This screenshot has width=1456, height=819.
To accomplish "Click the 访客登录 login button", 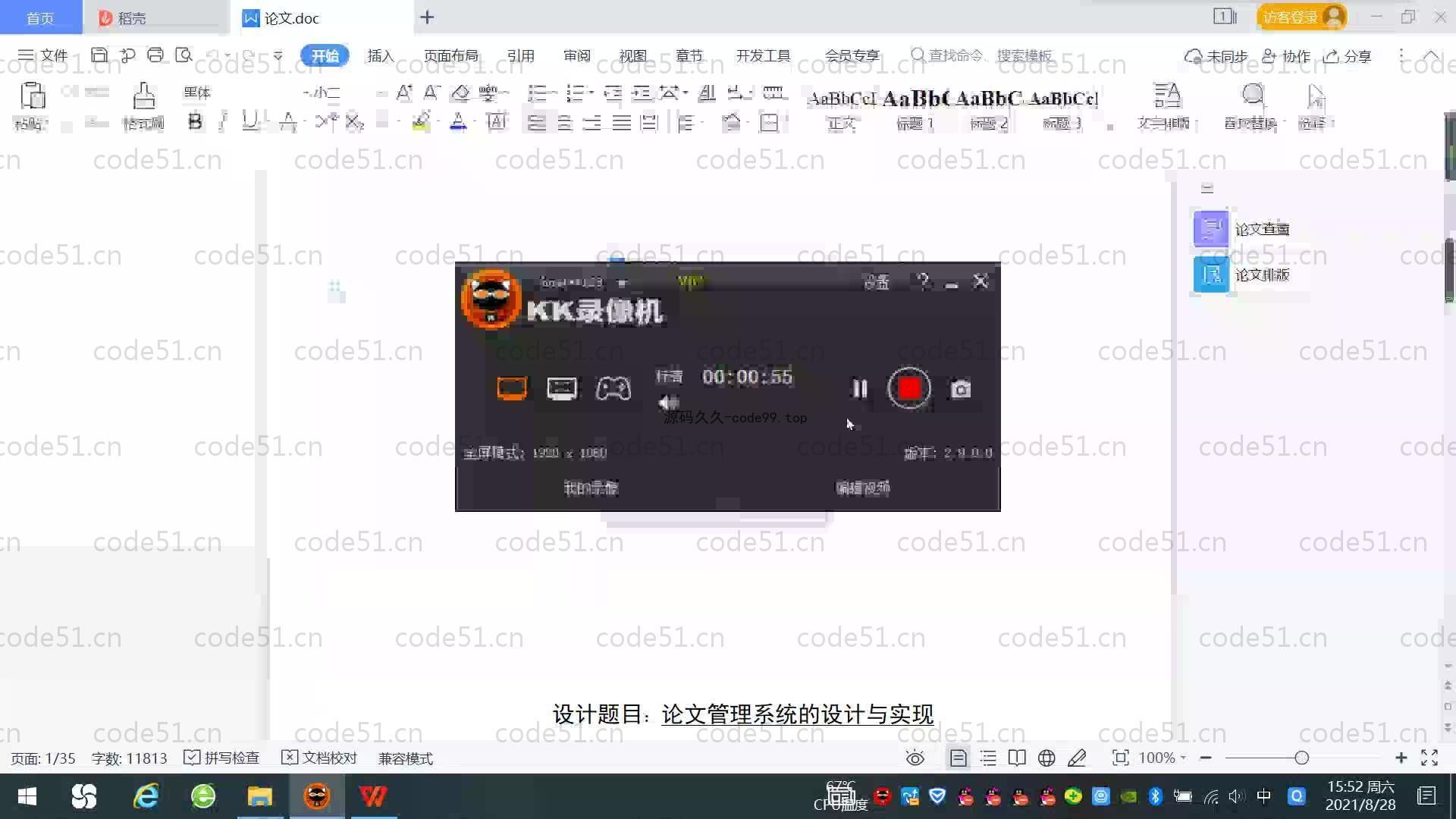I will (x=1302, y=17).
